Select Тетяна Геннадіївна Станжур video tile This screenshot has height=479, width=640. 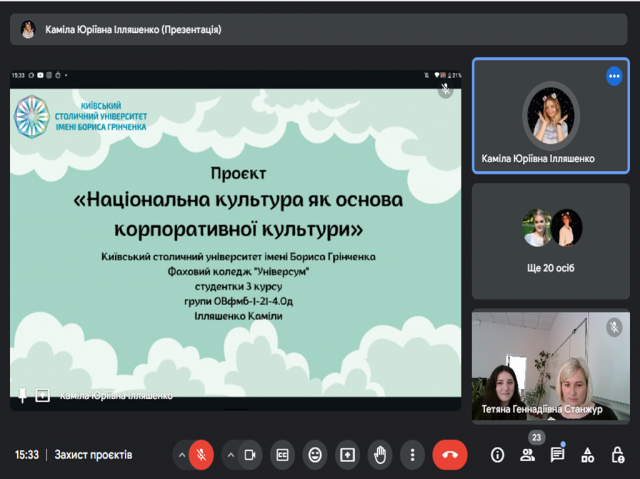pos(551,366)
